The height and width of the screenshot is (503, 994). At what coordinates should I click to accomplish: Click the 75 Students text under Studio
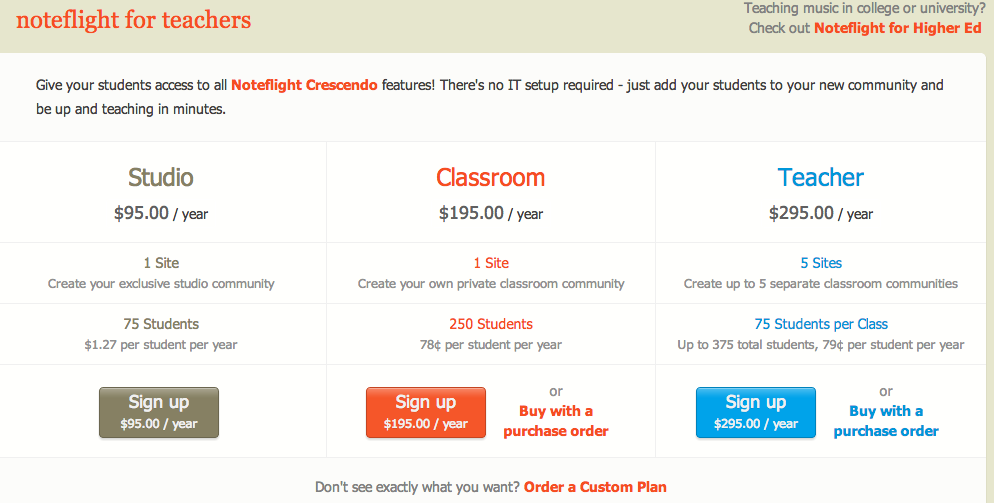coord(161,324)
